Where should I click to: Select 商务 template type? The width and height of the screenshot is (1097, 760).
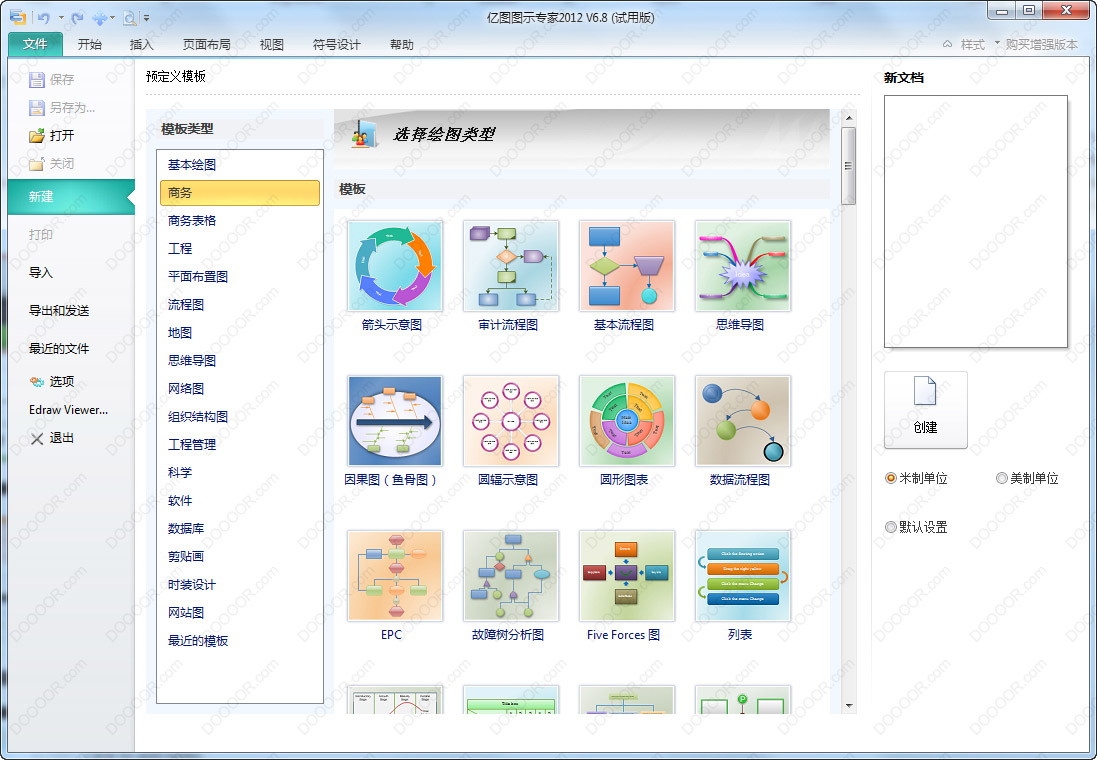[240, 192]
